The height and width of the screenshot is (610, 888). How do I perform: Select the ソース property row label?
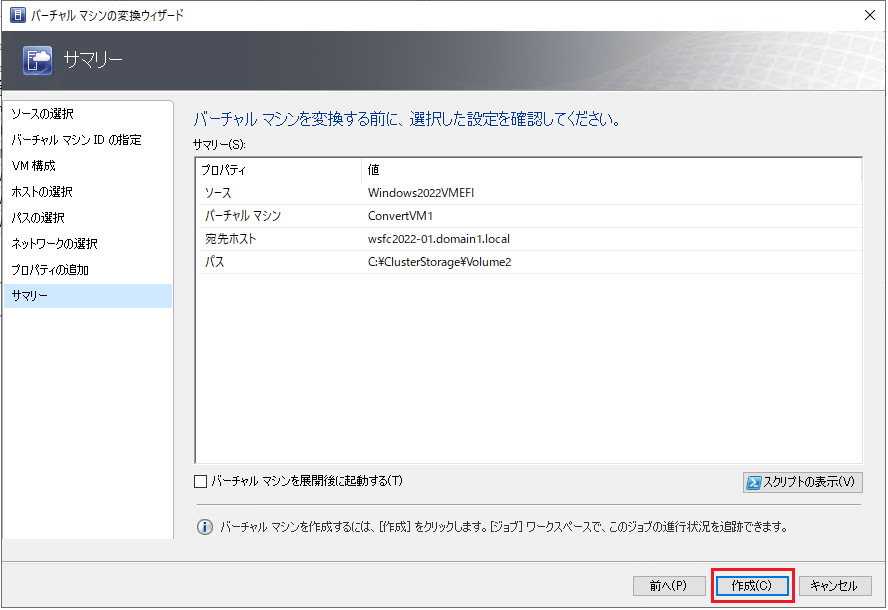click(218, 193)
